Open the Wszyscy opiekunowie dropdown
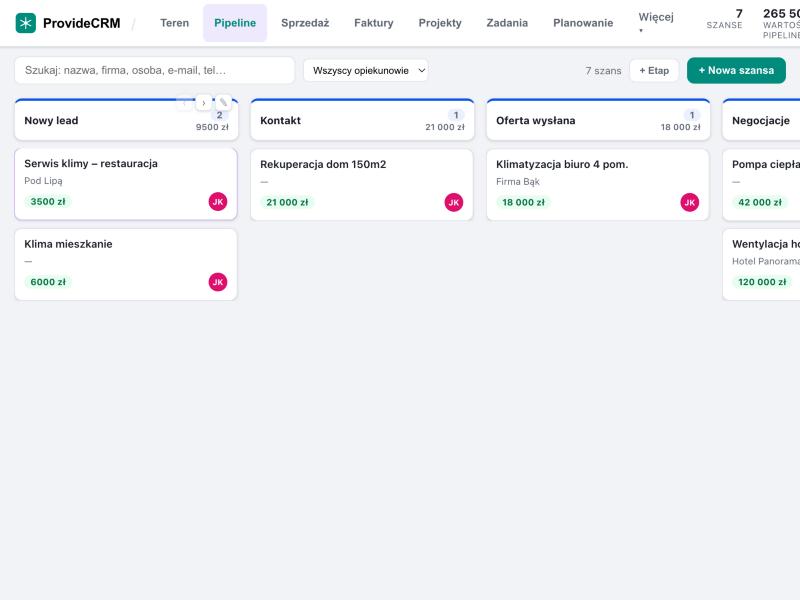Viewport: 800px width, 600px height. [x=366, y=70]
